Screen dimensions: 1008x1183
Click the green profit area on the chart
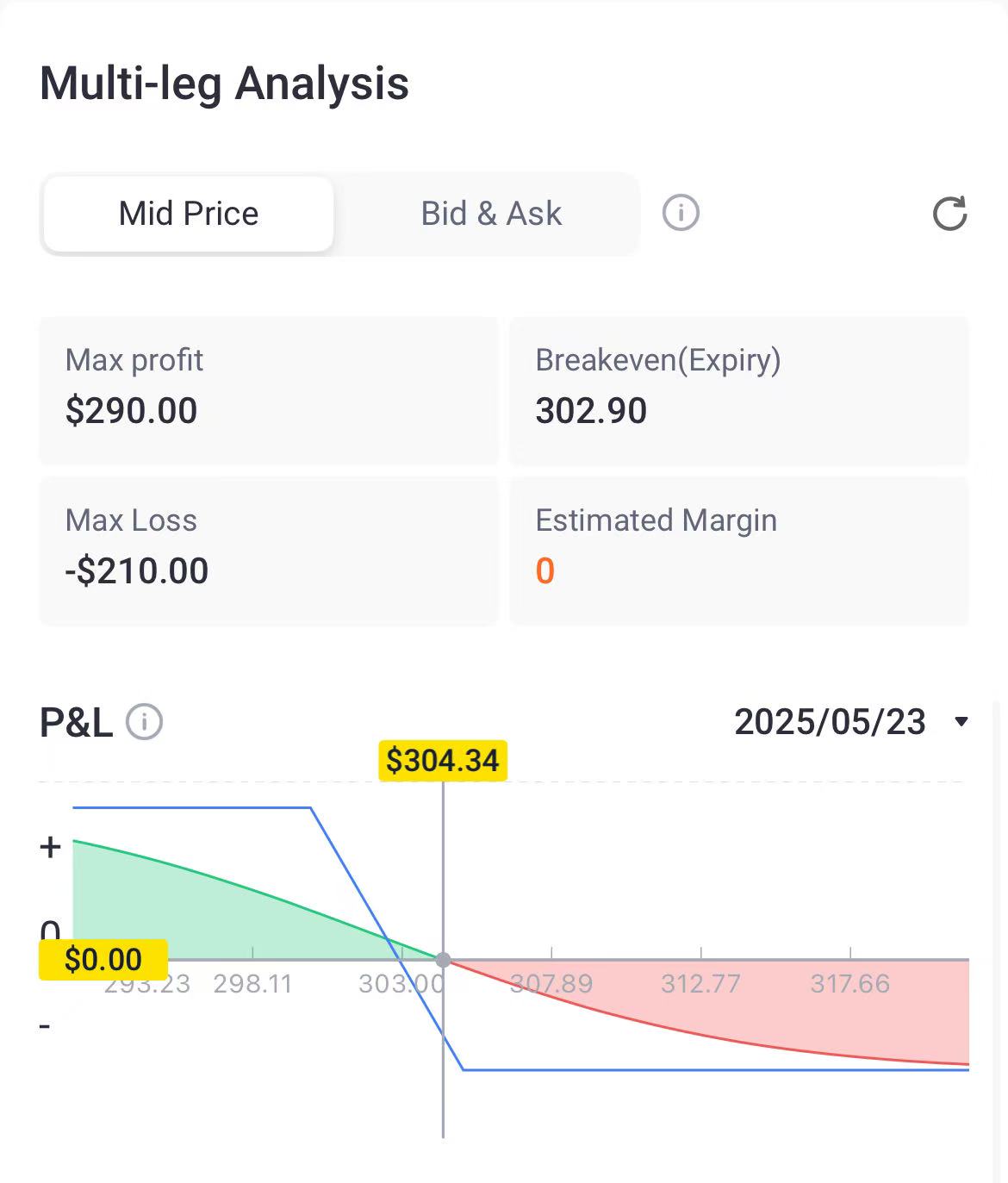198,913
